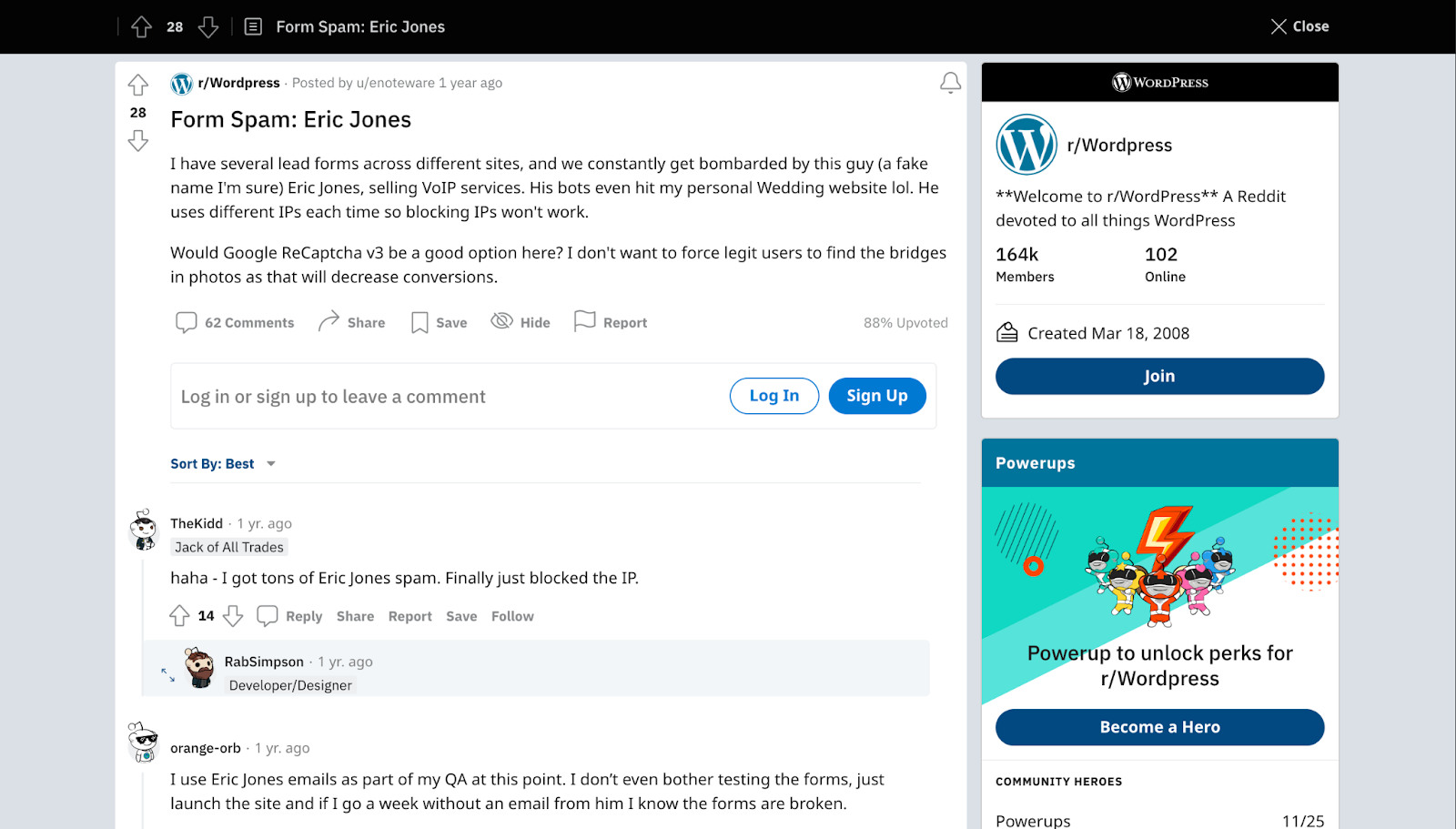Follow TheKidd's comment

tap(512, 616)
